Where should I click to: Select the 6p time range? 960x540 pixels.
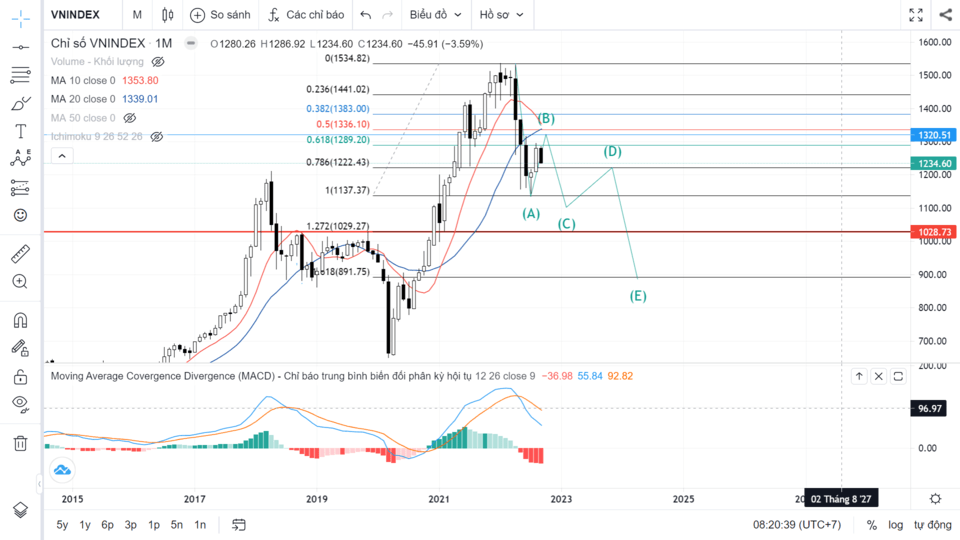[x=107, y=525]
